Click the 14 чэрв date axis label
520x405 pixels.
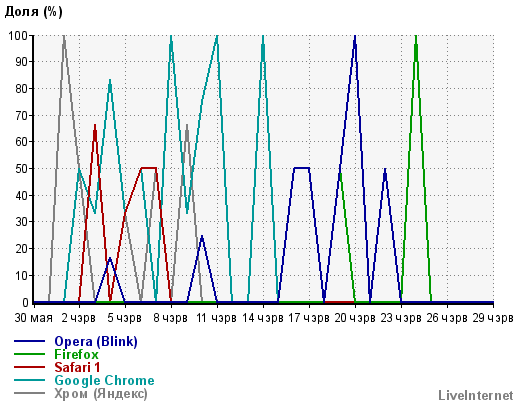pos(263,318)
